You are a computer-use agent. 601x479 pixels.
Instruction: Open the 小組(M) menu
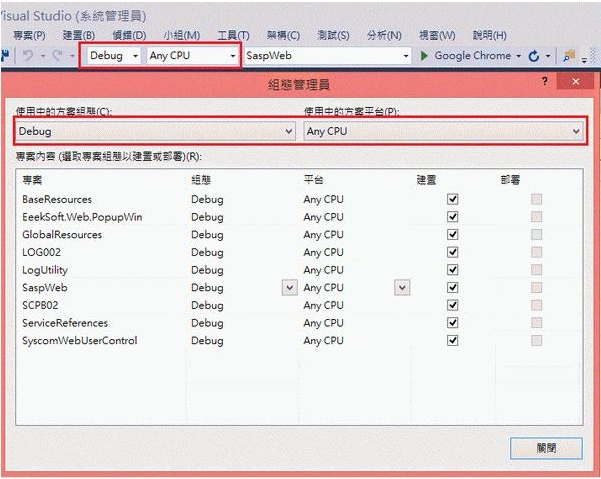[x=181, y=36]
